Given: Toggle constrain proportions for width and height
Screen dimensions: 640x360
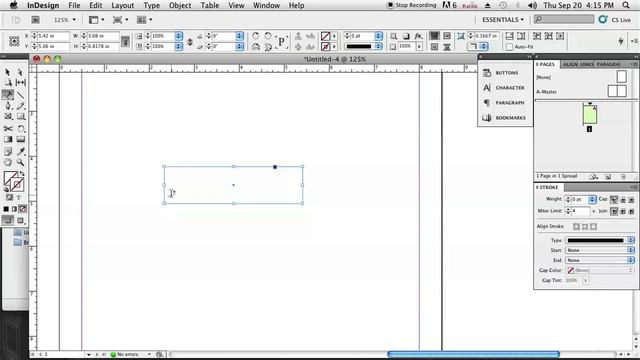Looking at the screenshot, I should (125, 41).
